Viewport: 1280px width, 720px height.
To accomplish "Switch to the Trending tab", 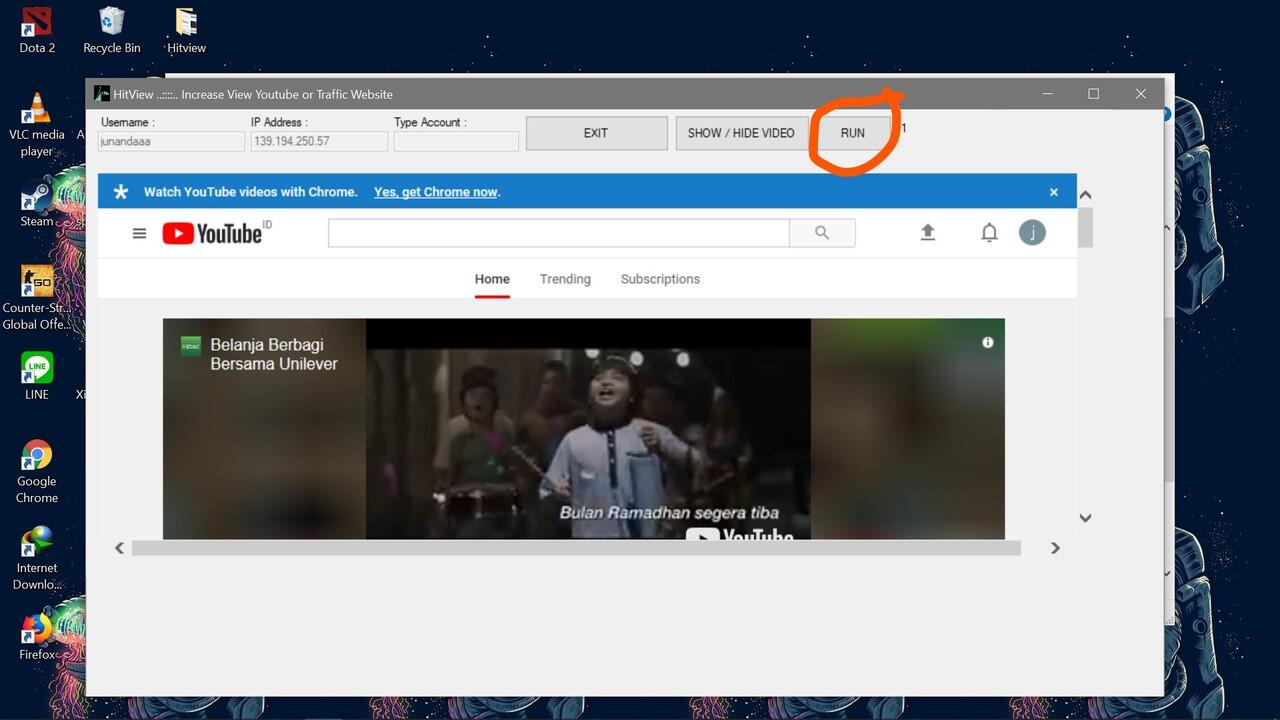I will click(565, 279).
